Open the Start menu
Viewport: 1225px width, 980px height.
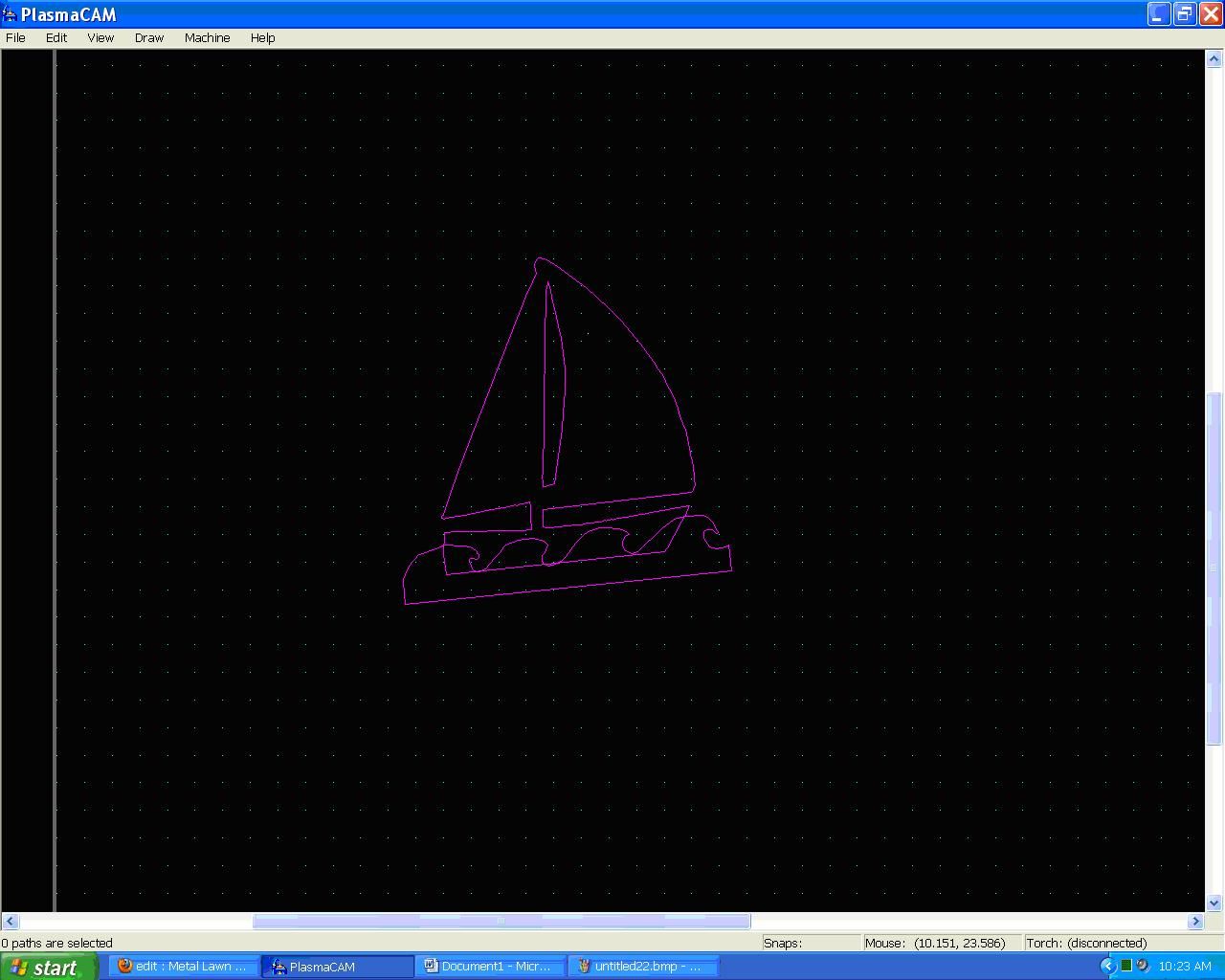pos(48,966)
